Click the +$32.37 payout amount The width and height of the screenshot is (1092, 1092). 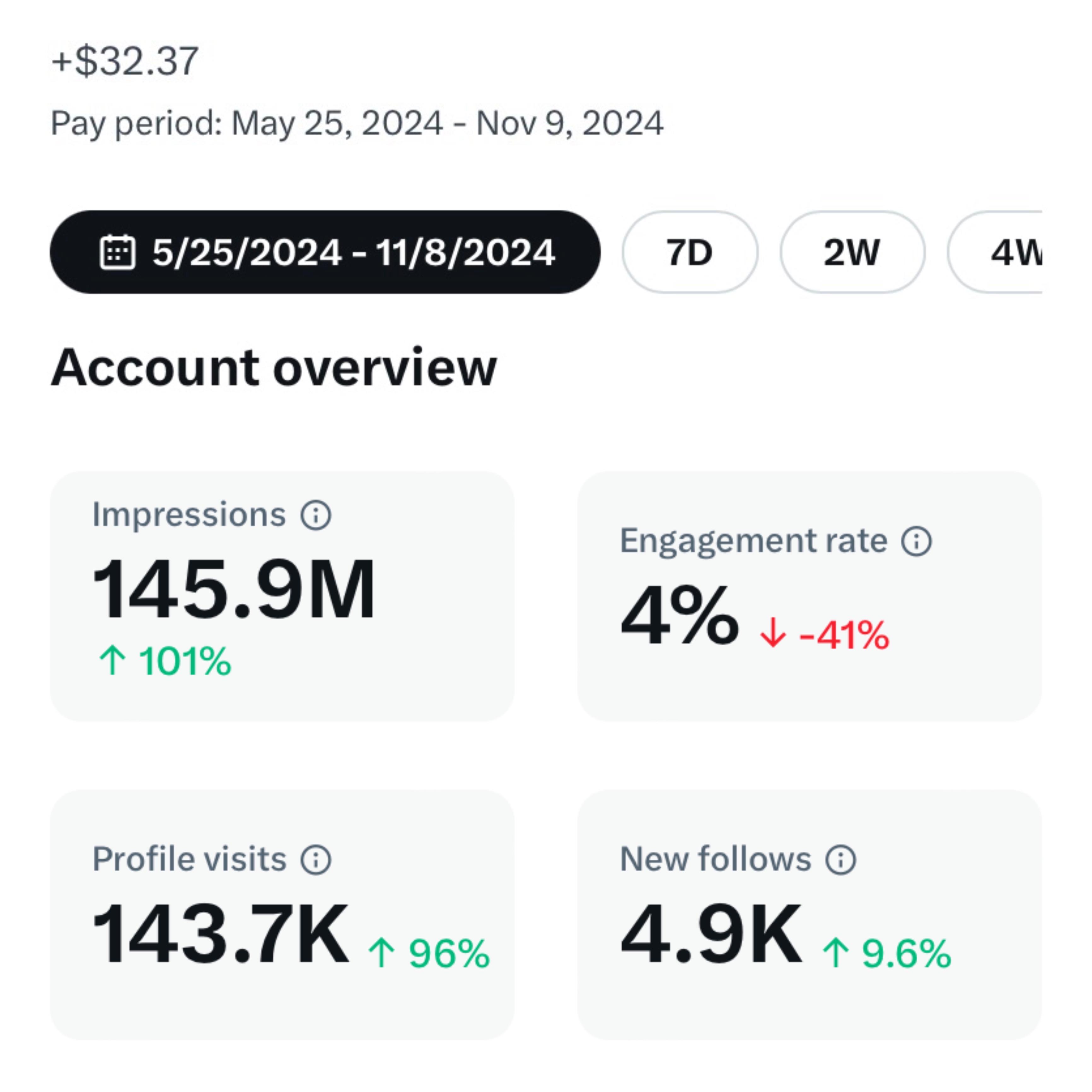click(125, 61)
